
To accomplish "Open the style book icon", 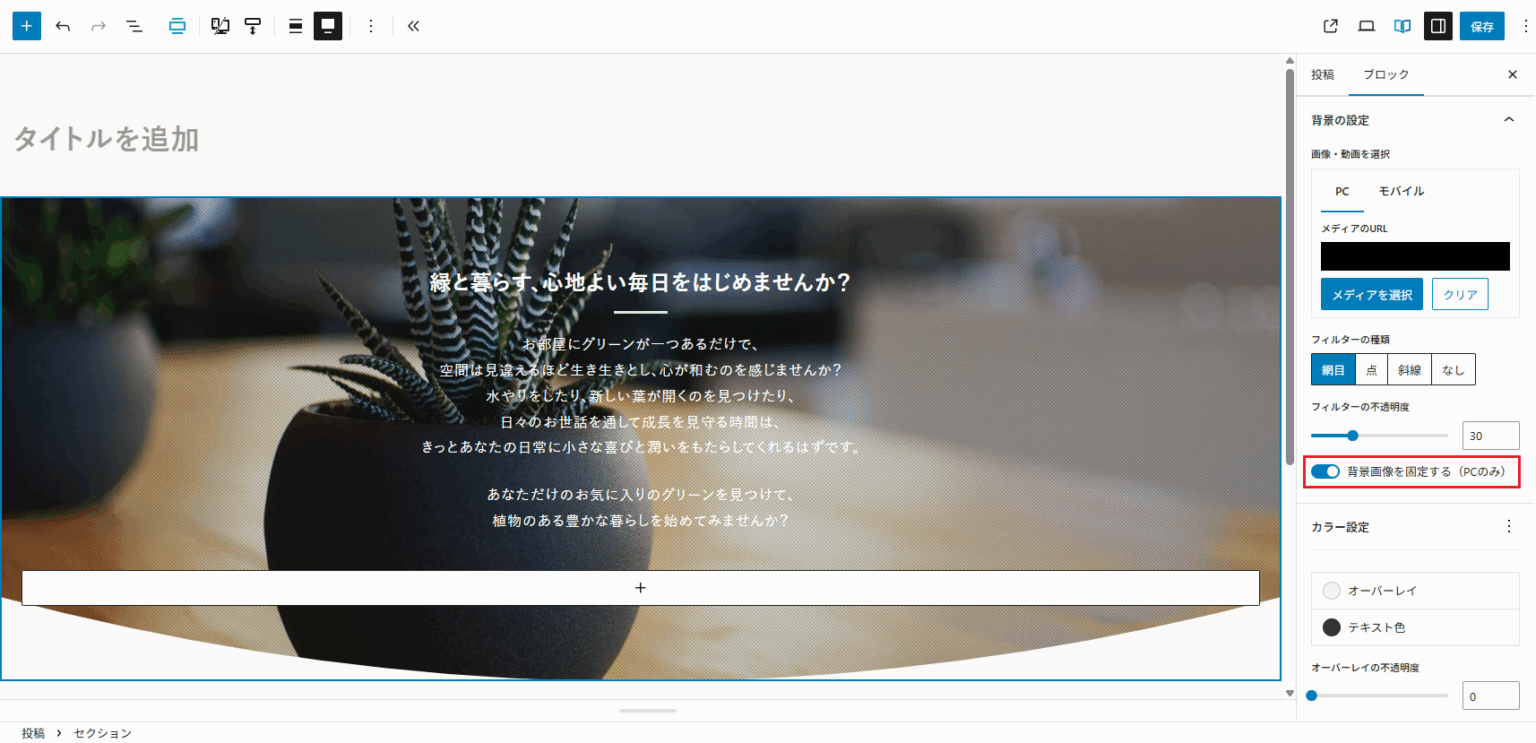I will pos(1401,25).
